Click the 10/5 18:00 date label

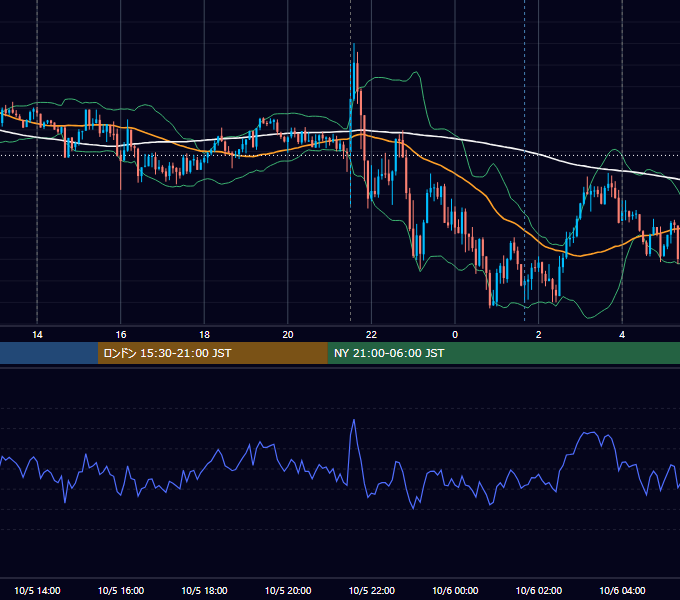(x=204, y=590)
